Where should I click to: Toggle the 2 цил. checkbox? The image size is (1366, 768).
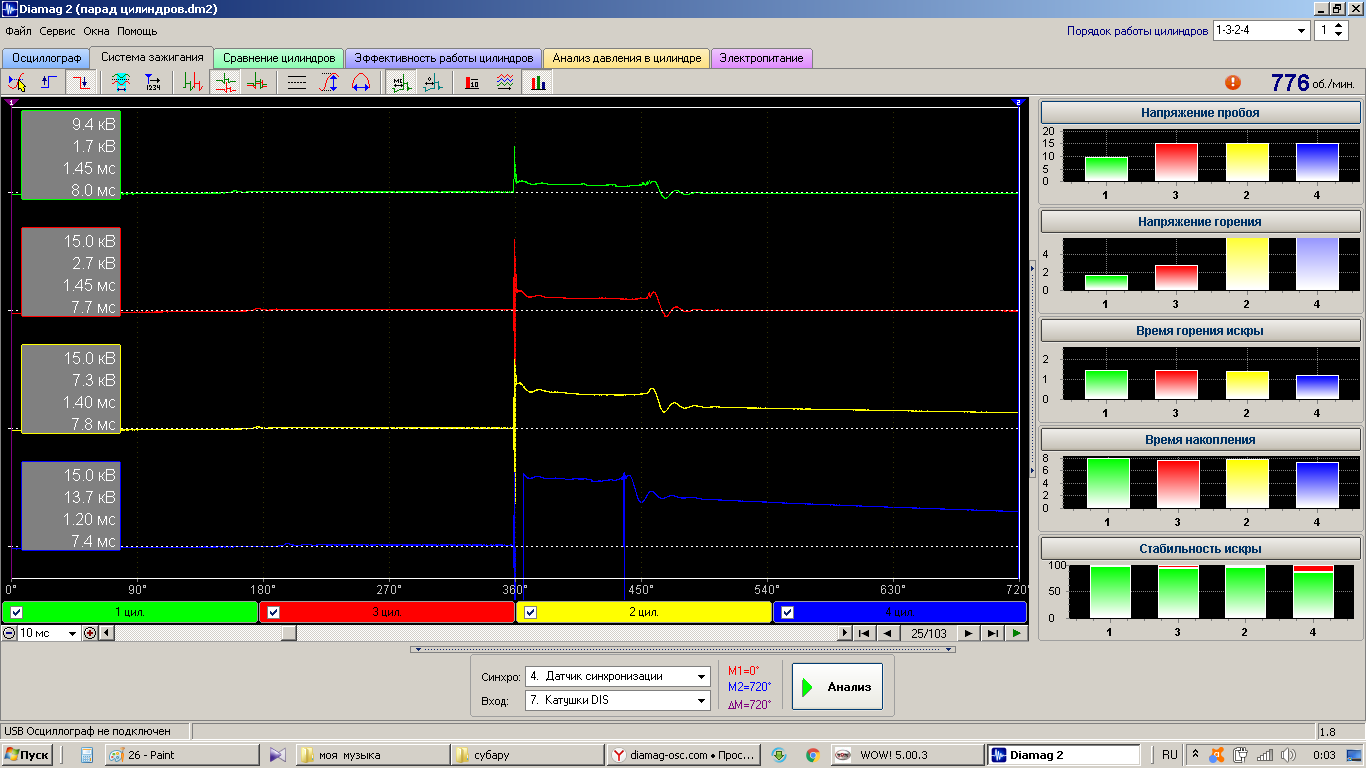530,613
